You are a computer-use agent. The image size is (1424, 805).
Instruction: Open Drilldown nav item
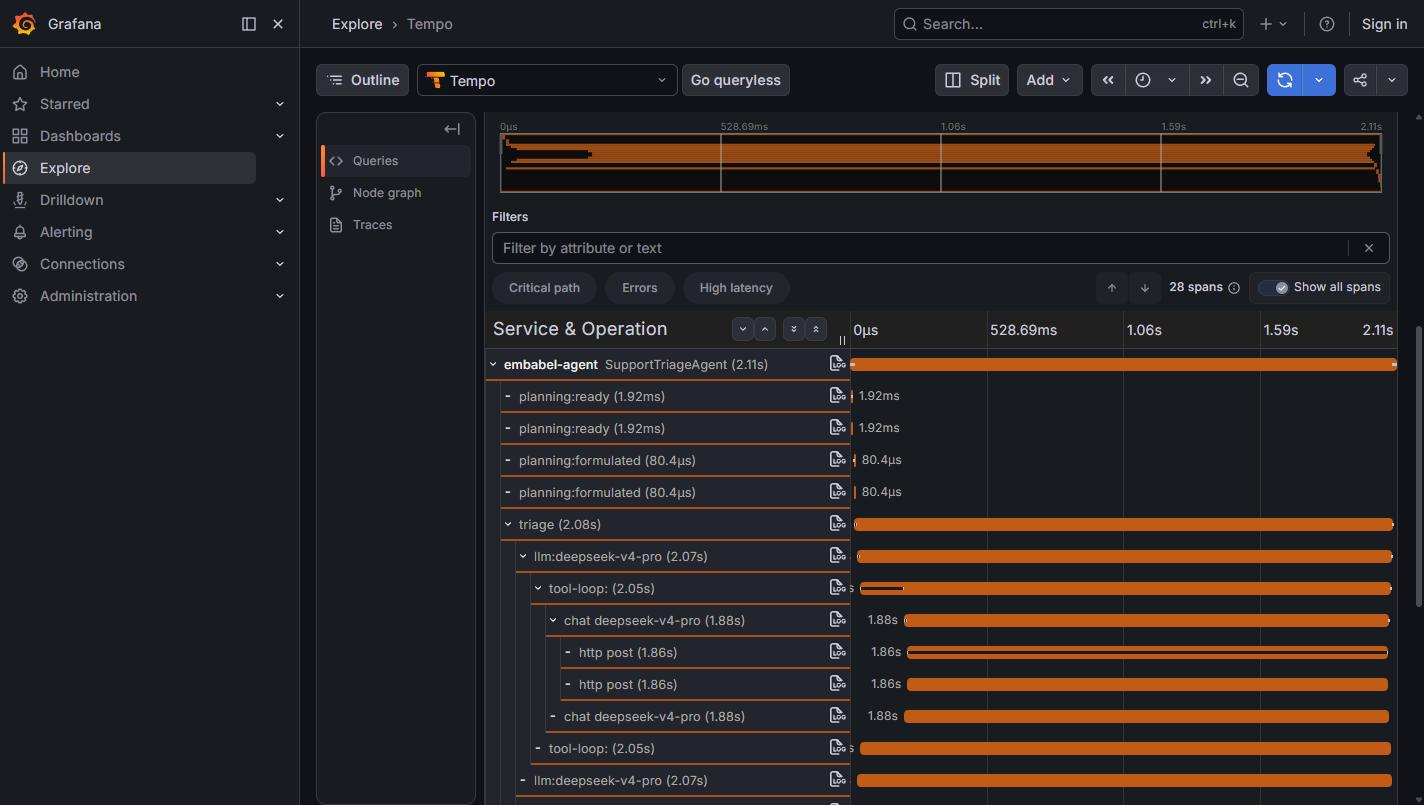pyautogui.click(x=71, y=200)
